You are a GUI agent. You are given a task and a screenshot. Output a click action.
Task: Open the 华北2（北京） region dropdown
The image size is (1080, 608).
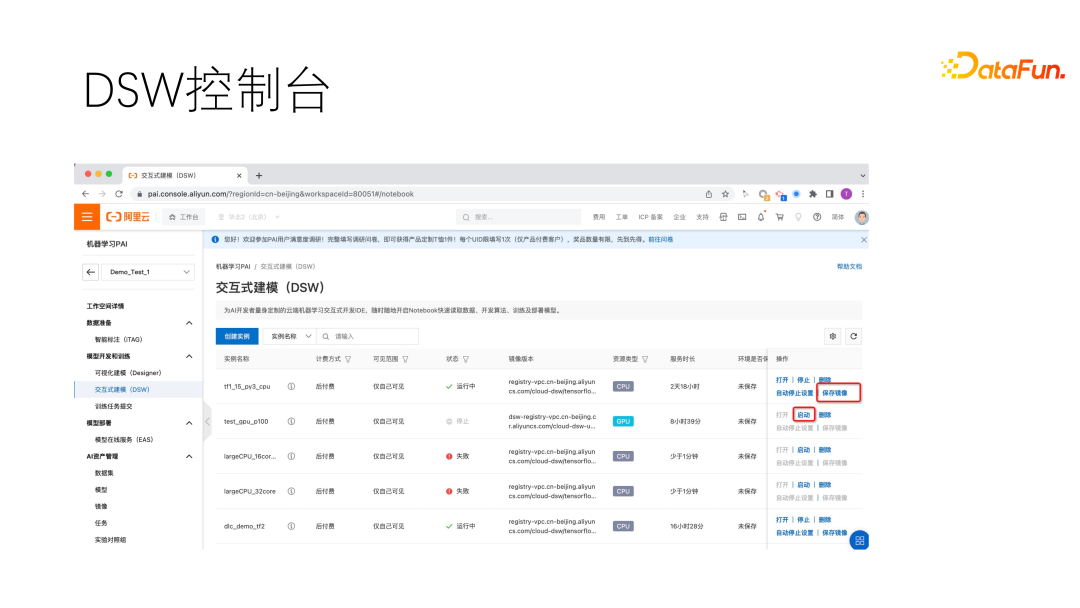click(x=249, y=217)
